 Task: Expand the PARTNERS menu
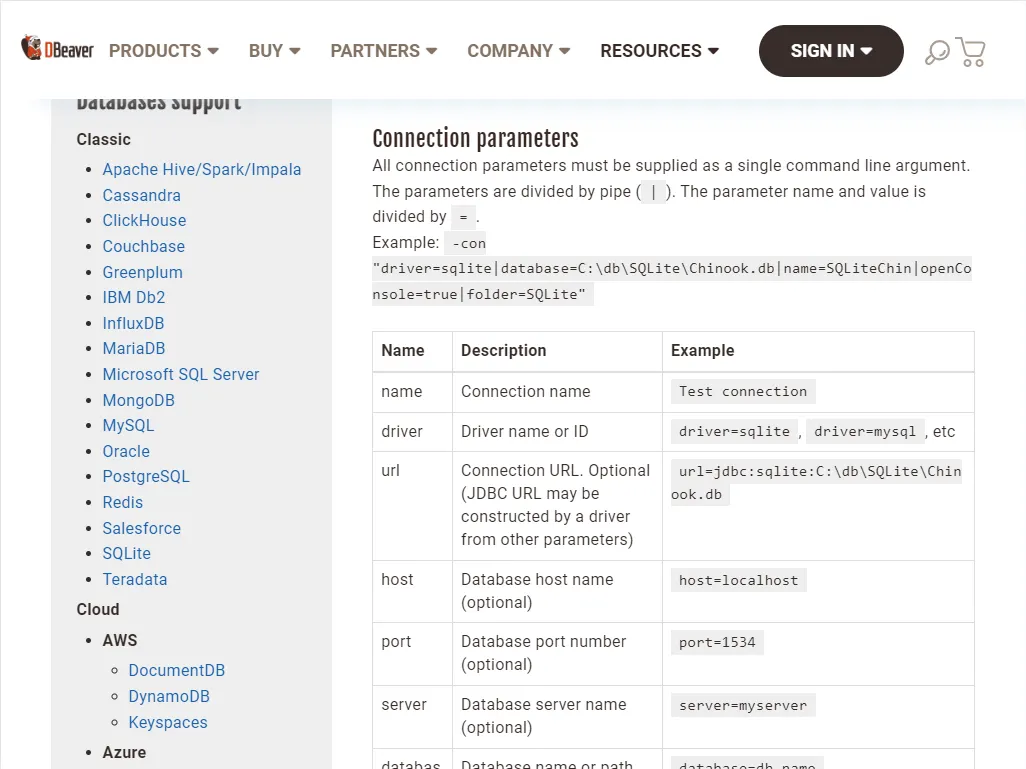pyautogui.click(x=383, y=50)
